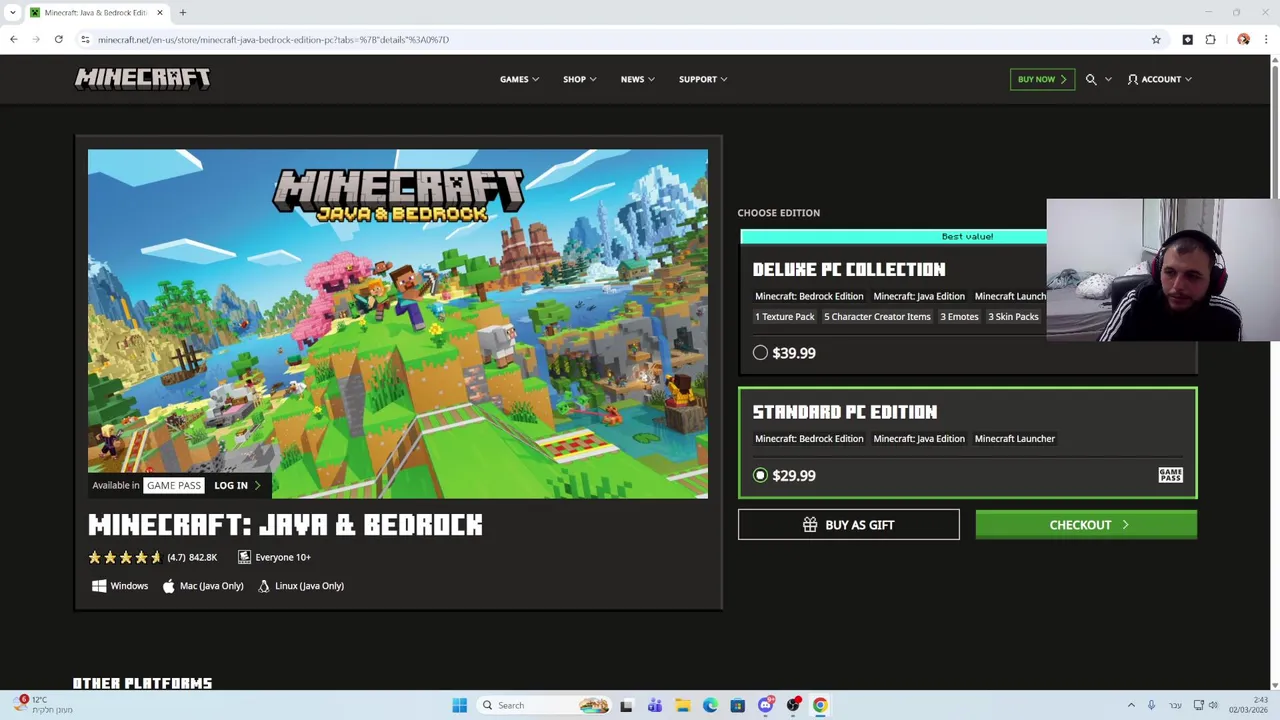The image size is (1280, 720).
Task: Open Microsoft Store from the taskbar
Action: 737,705
